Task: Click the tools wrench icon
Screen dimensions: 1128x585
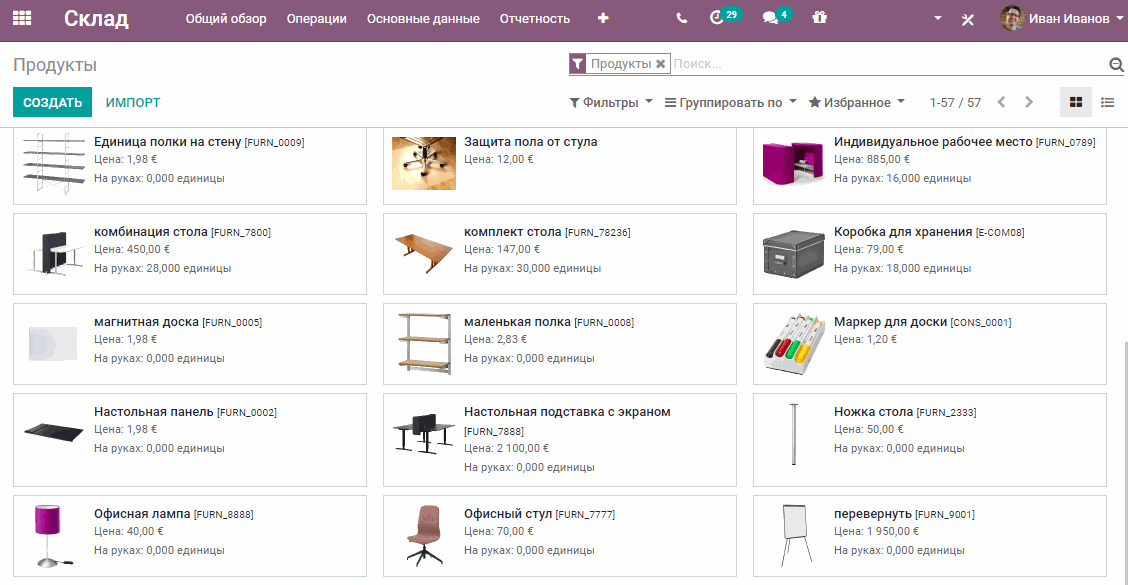Action: [967, 18]
